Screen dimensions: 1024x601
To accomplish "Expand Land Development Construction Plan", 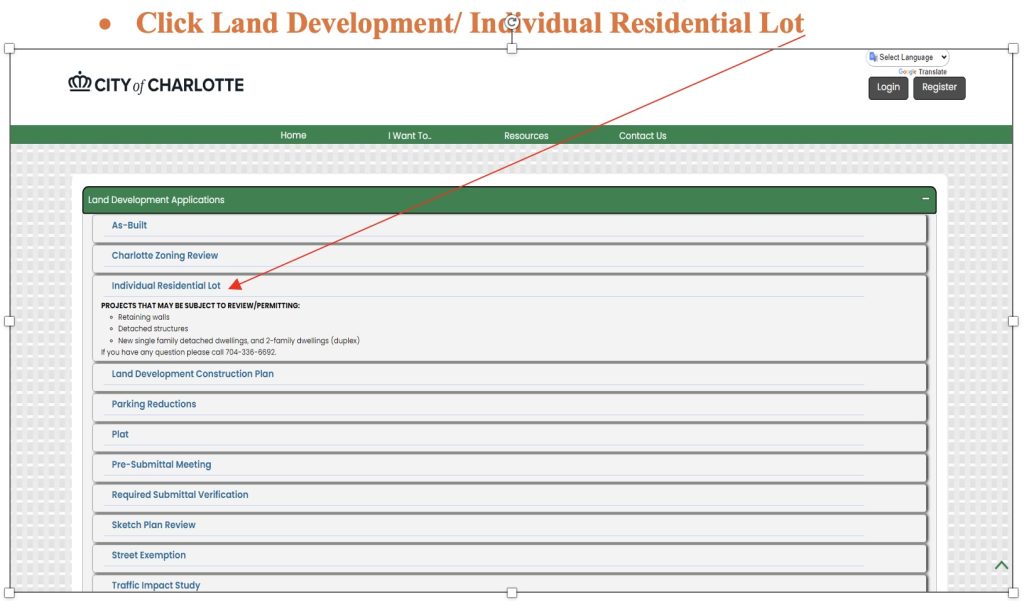I will click(192, 374).
